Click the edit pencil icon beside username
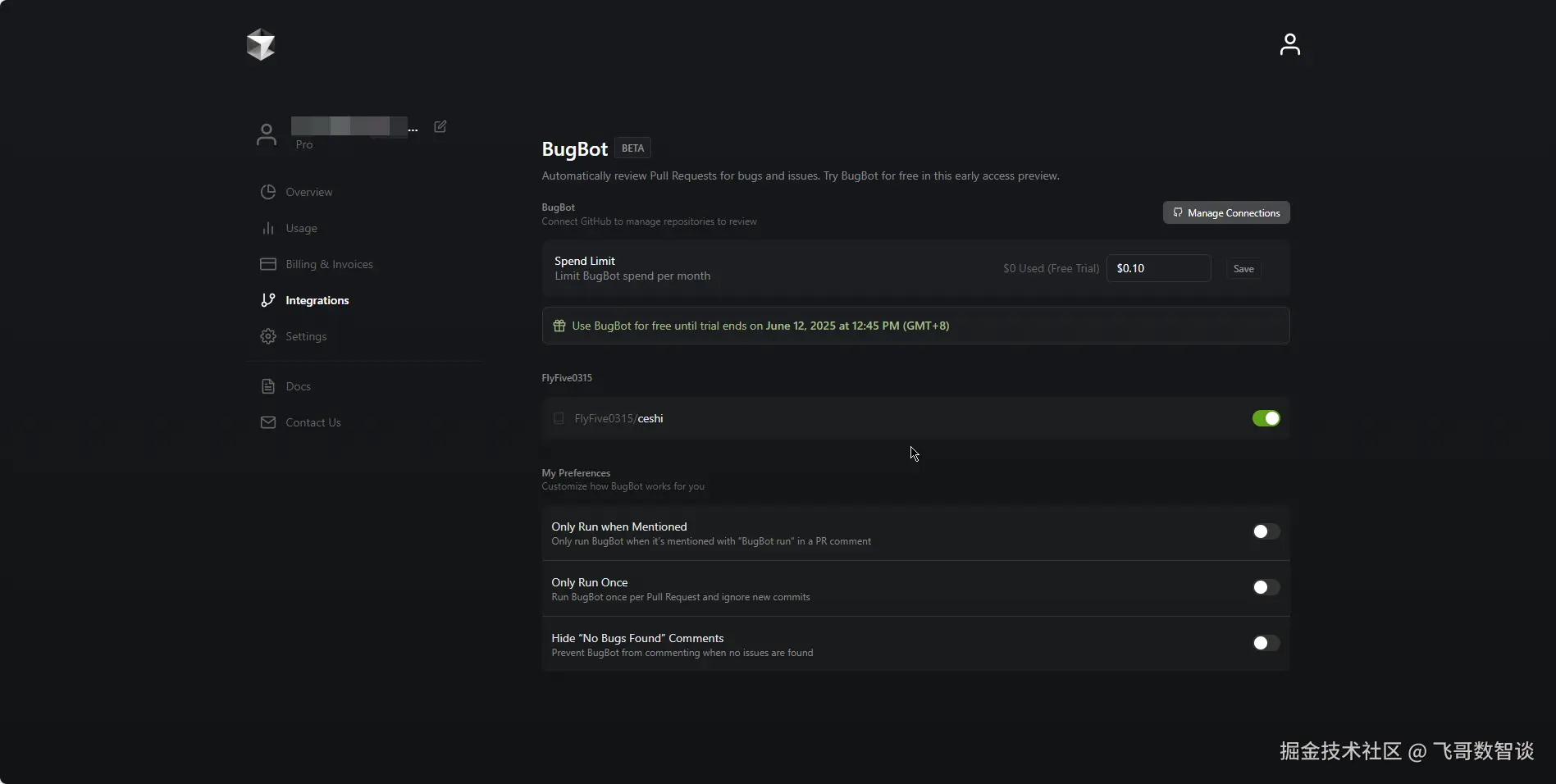The height and width of the screenshot is (784, 1556). coord(440,126)
